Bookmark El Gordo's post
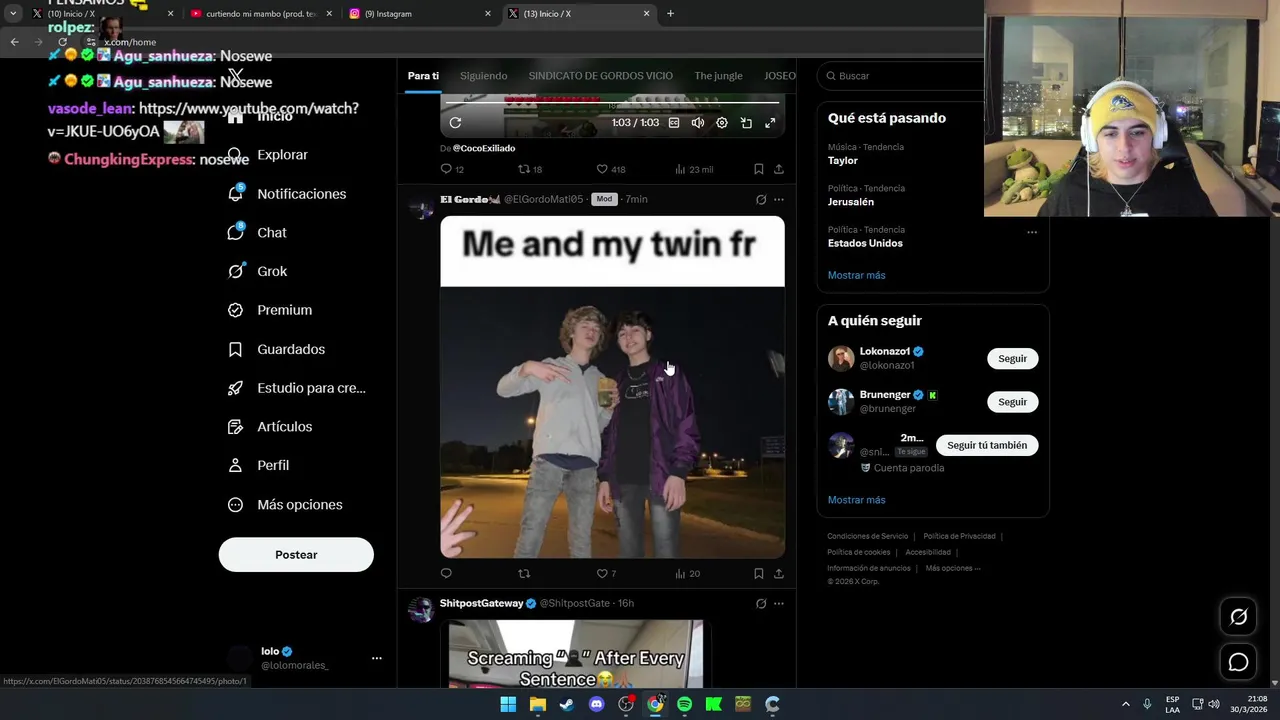This screenshot has height=720, width=1280. click(759, 573)
